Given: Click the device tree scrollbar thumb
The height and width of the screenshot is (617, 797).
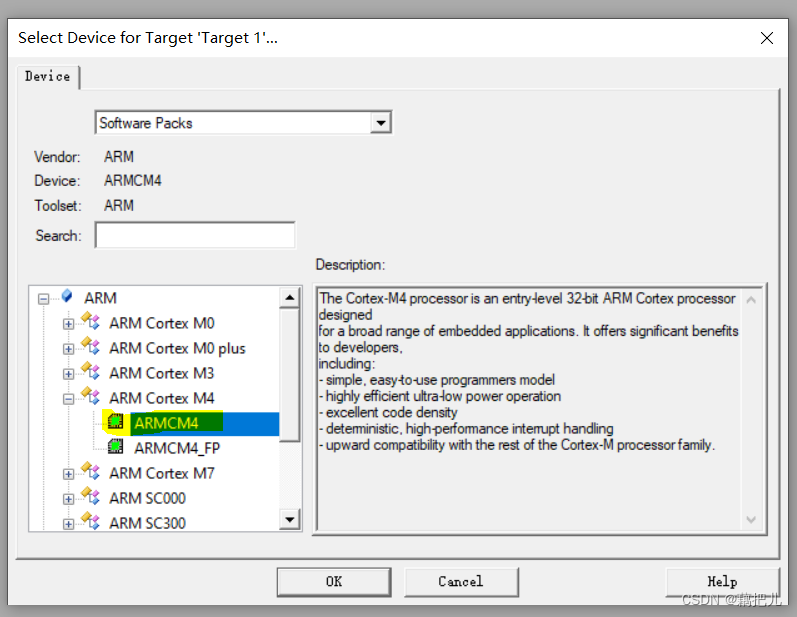Looking at the screenshot, I should point(290,375).
